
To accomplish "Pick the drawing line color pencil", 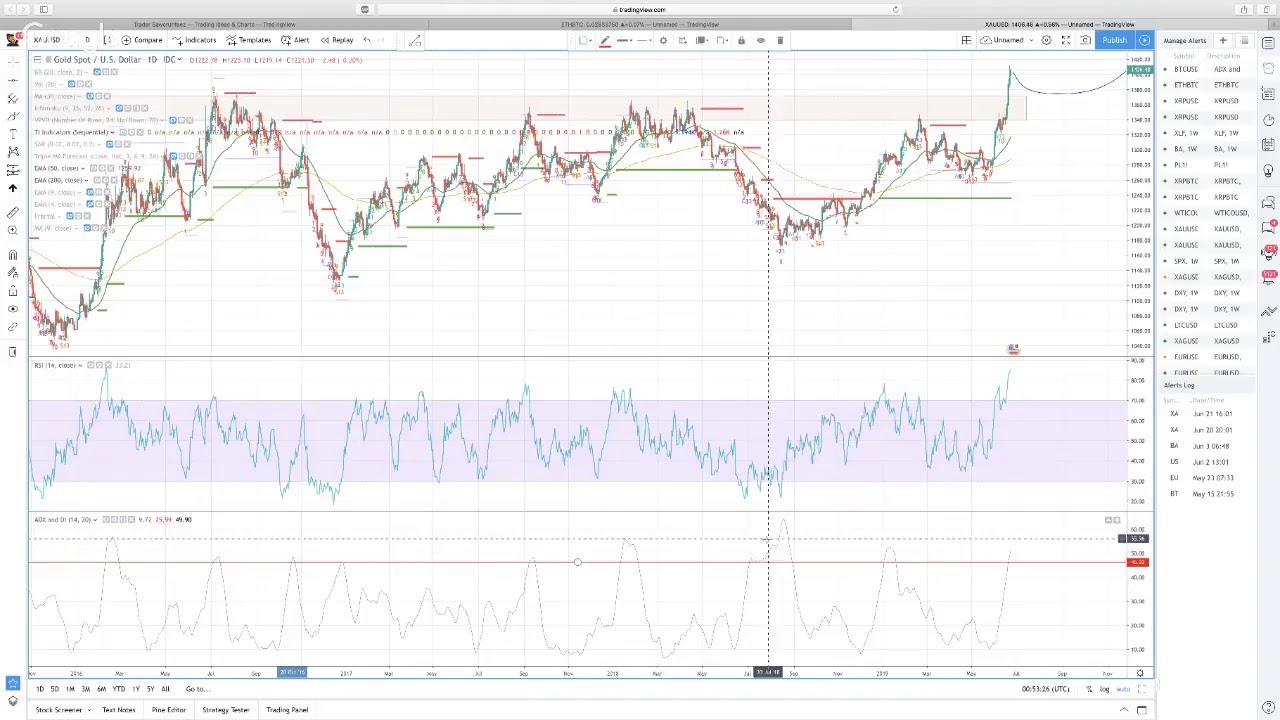I will [604, 40].
